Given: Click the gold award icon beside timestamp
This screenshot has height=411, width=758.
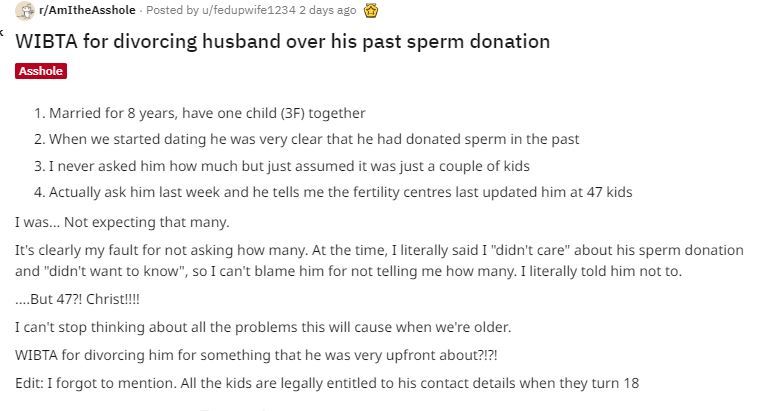Looking at the screenshot, I should coord(371,10).
